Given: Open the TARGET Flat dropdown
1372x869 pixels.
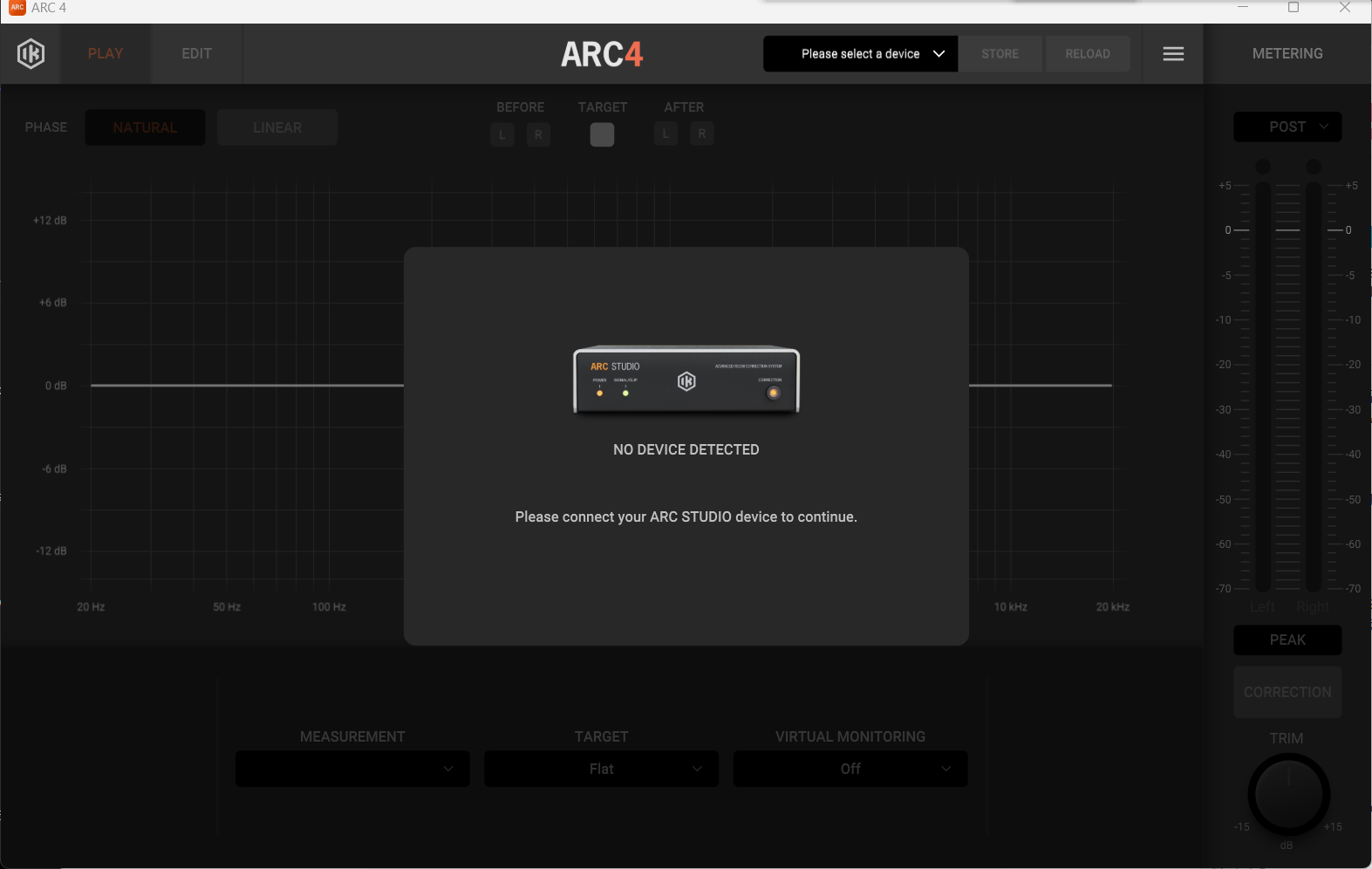Looking at the screenshot, I should coord(602,769).
